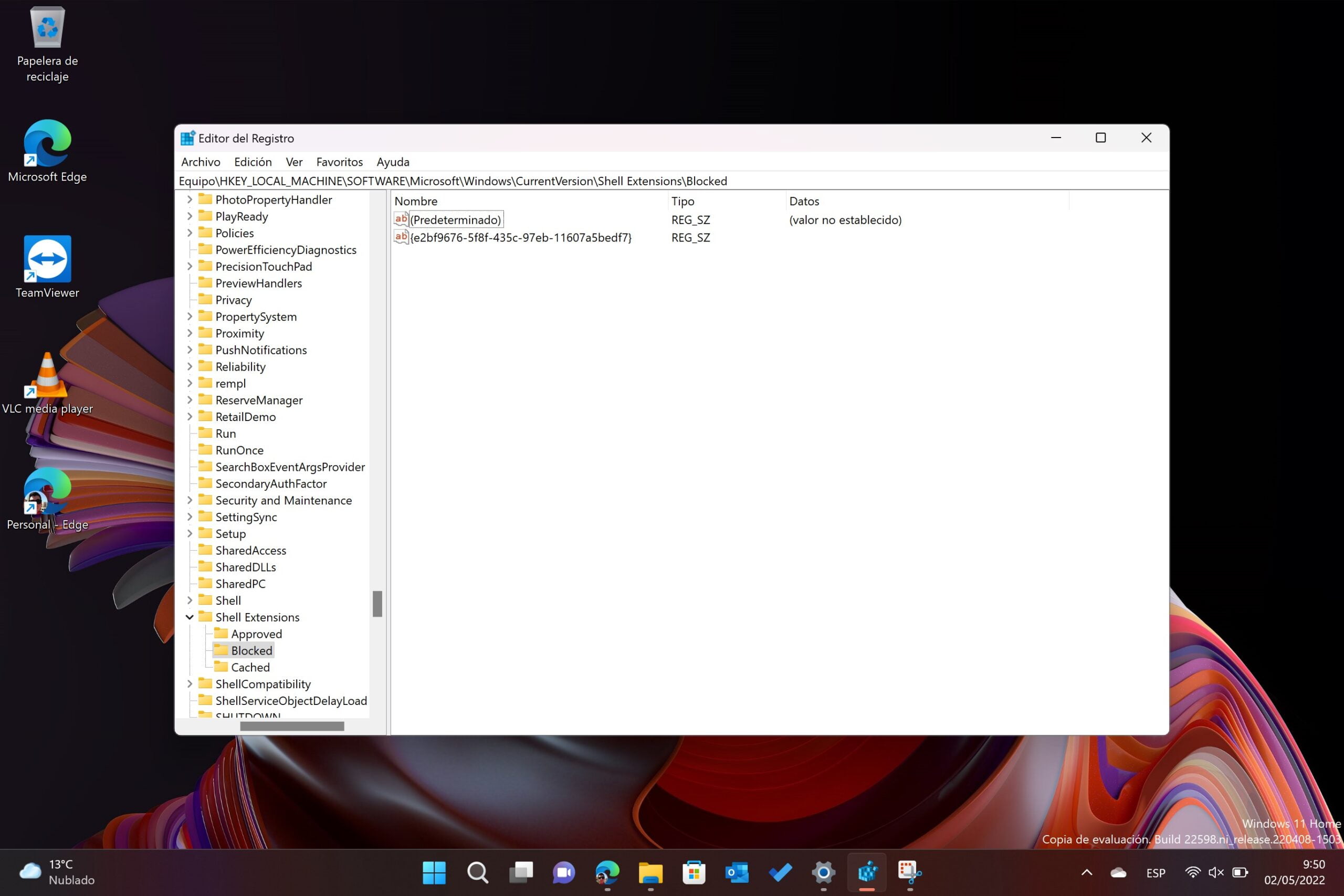Open Outlook from the taskbar
Screen dimensions: 1344x896
pyautogui.click(x=737, y=872)
